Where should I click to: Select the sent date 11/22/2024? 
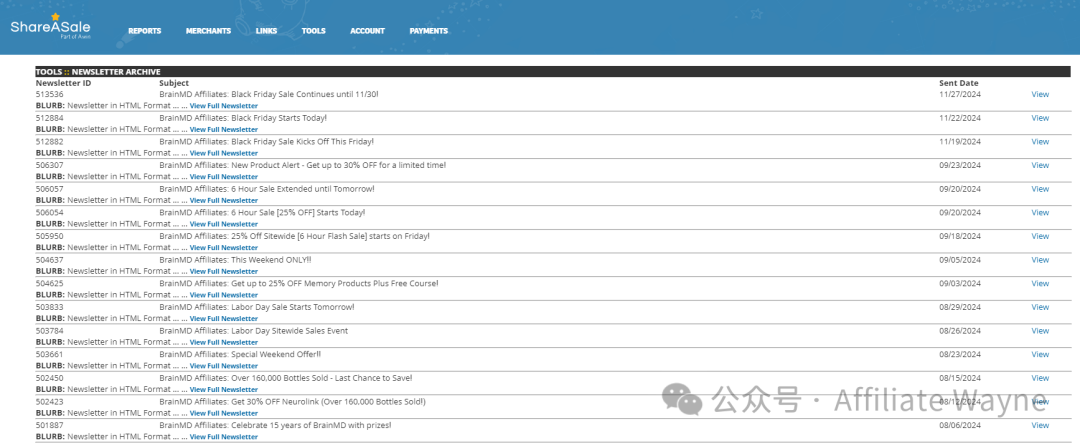click(x=959, y=118)
